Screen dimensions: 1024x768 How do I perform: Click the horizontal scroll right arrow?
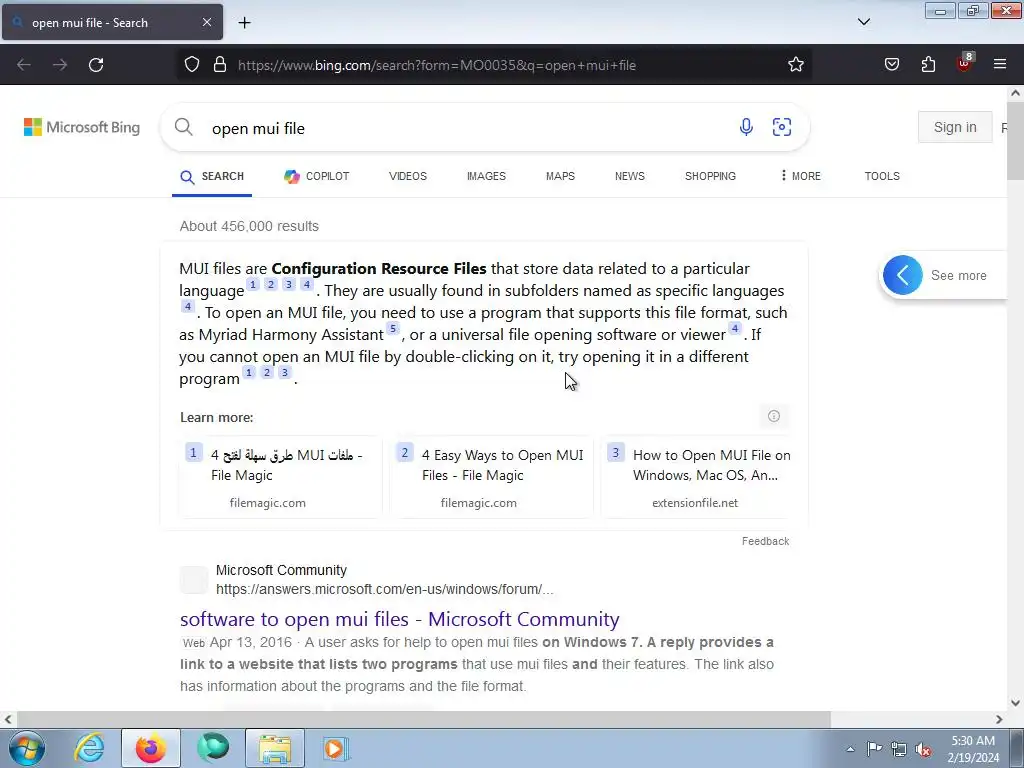point(999,719)
